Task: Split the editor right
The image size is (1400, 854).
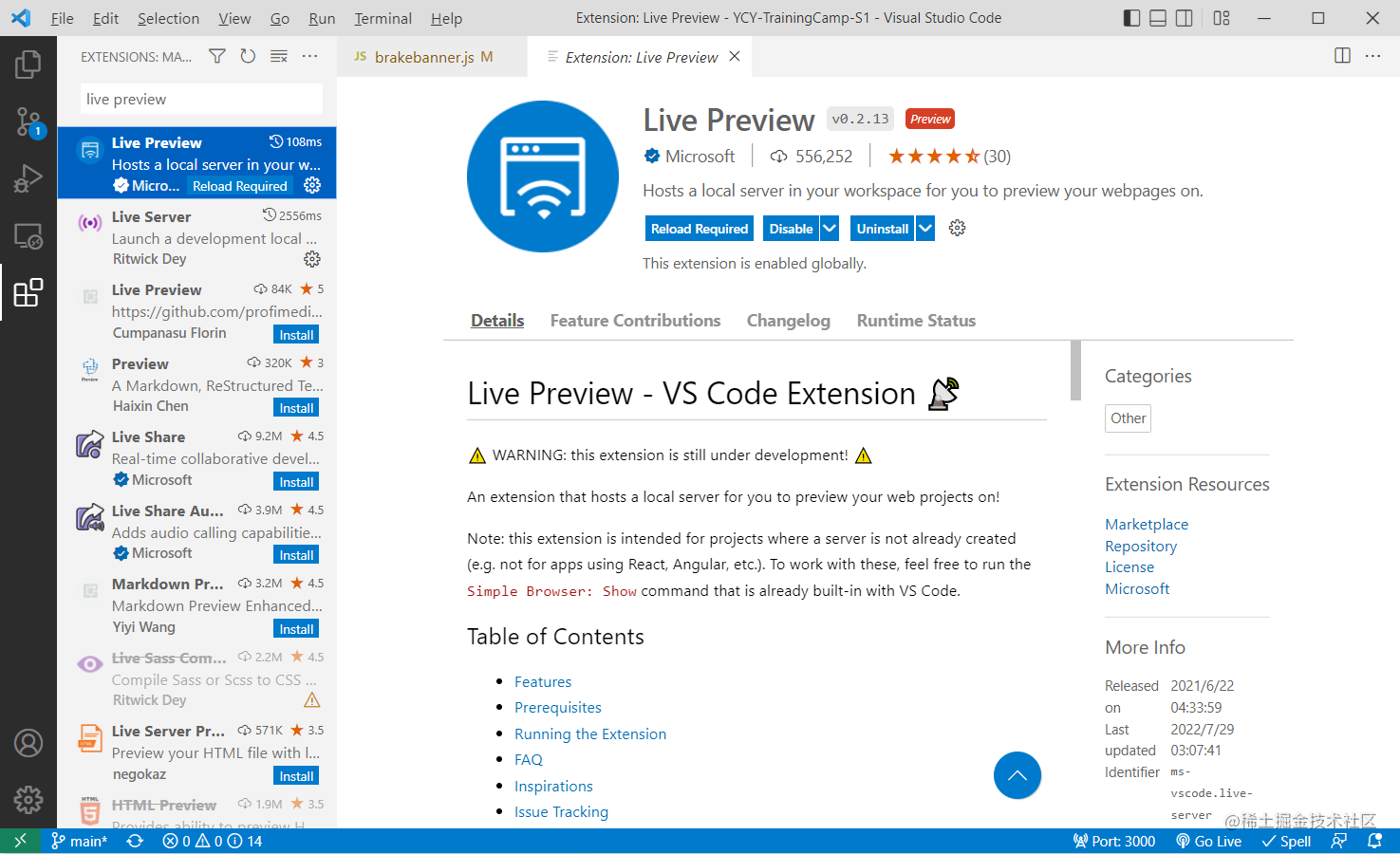Action: click(1342, 56)
